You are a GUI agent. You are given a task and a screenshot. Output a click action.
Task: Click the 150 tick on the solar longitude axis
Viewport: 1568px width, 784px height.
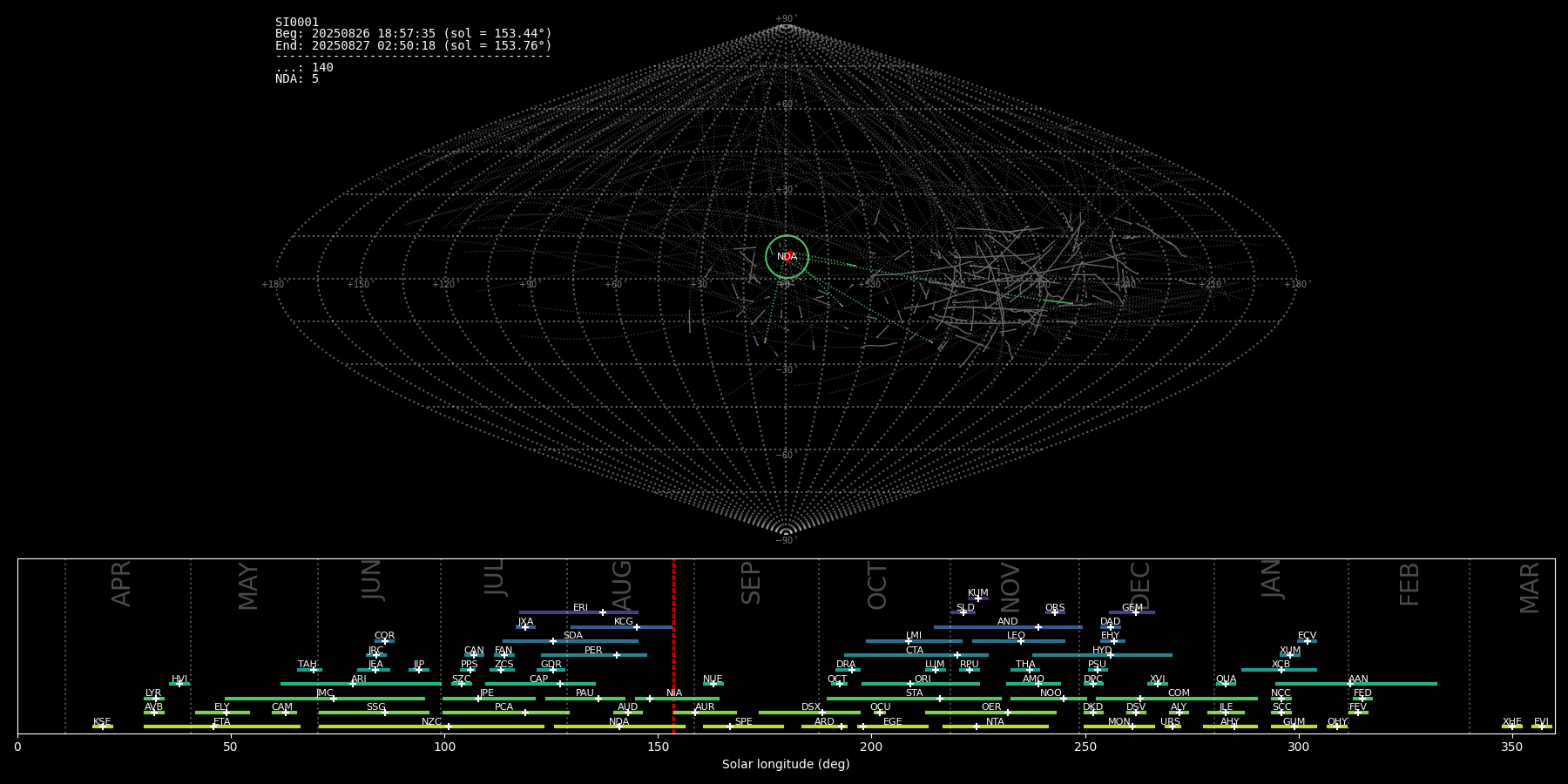(658, 747)
